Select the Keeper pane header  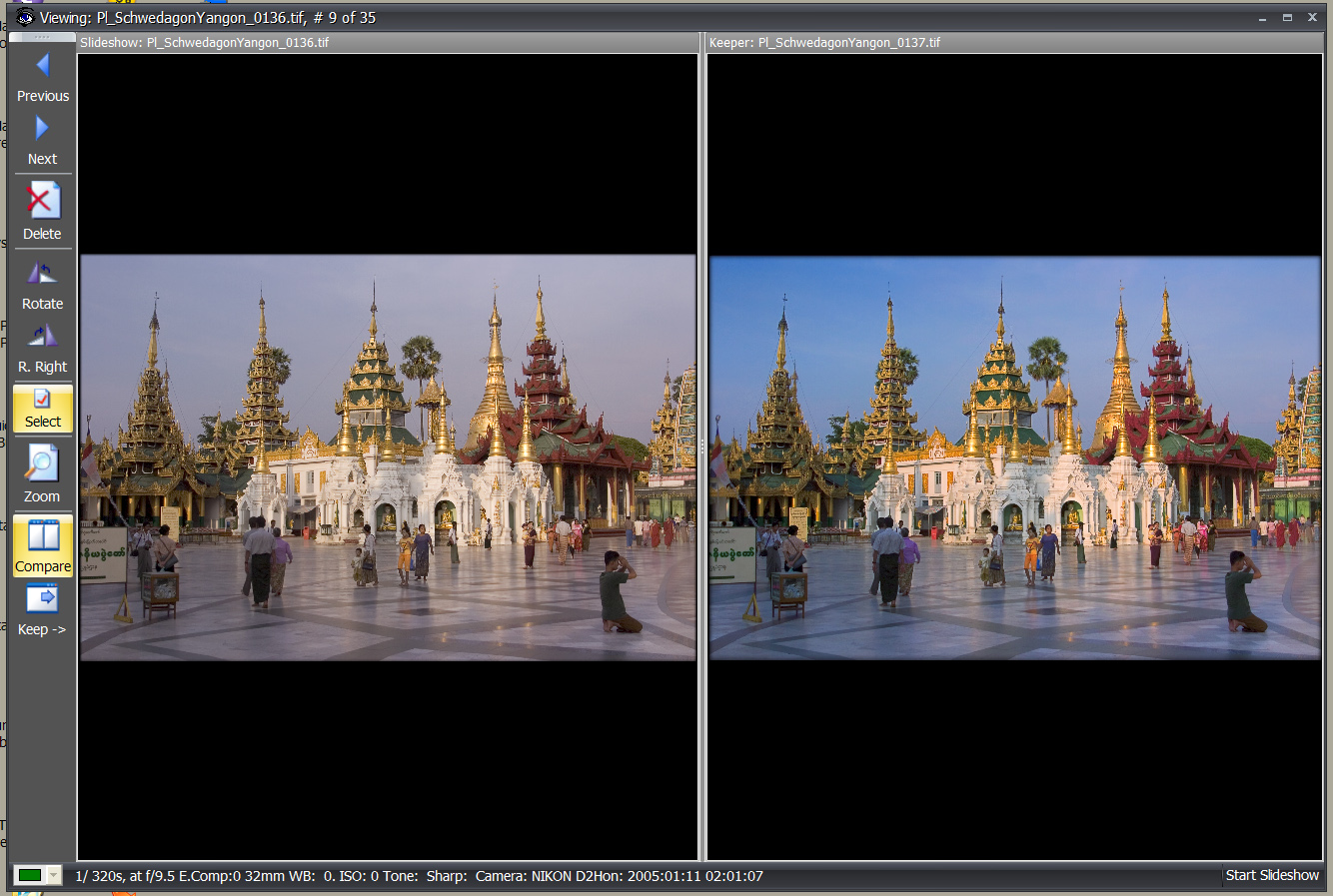point(1014,43)
